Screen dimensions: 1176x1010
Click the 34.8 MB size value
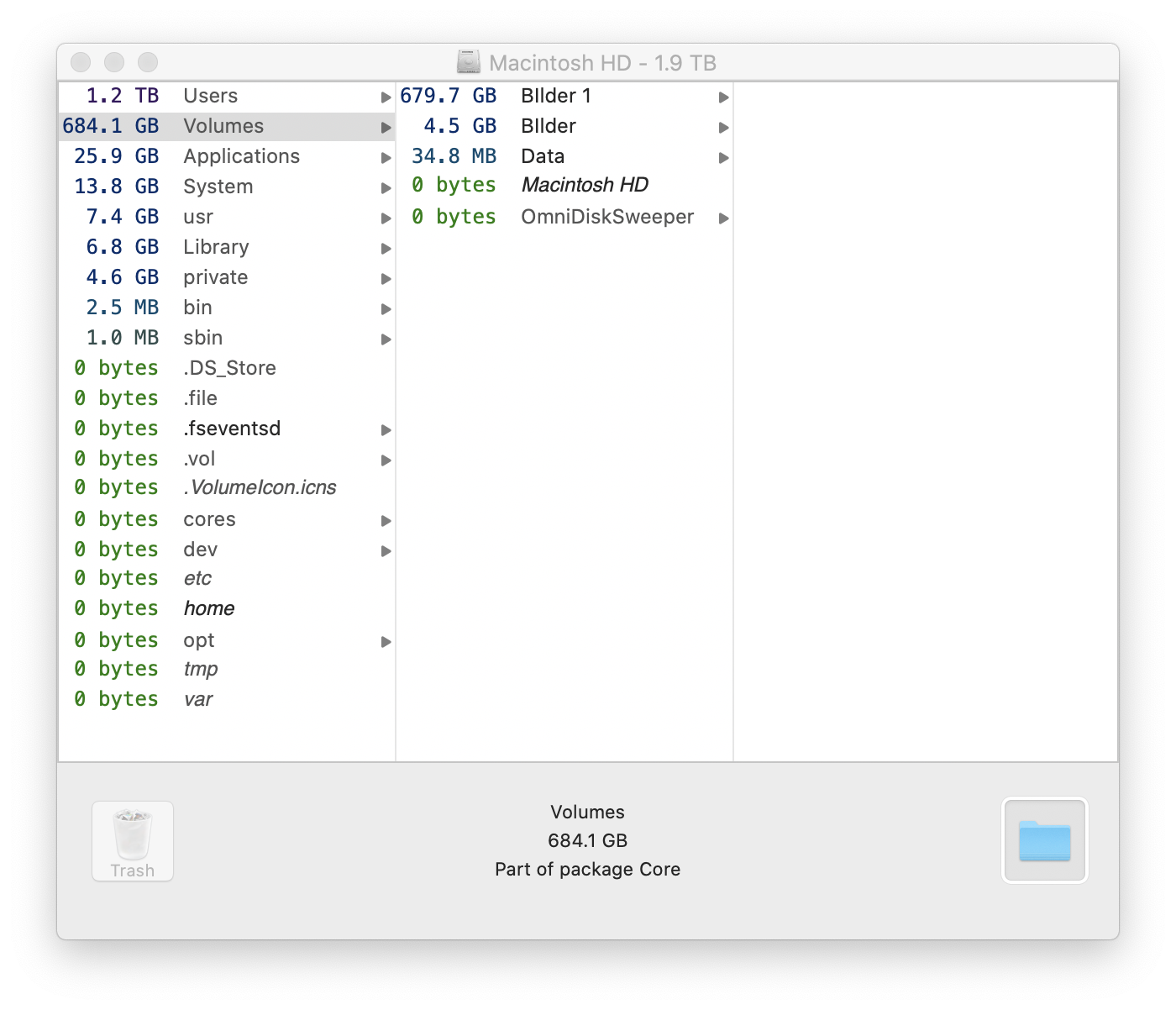click(454, 156)
